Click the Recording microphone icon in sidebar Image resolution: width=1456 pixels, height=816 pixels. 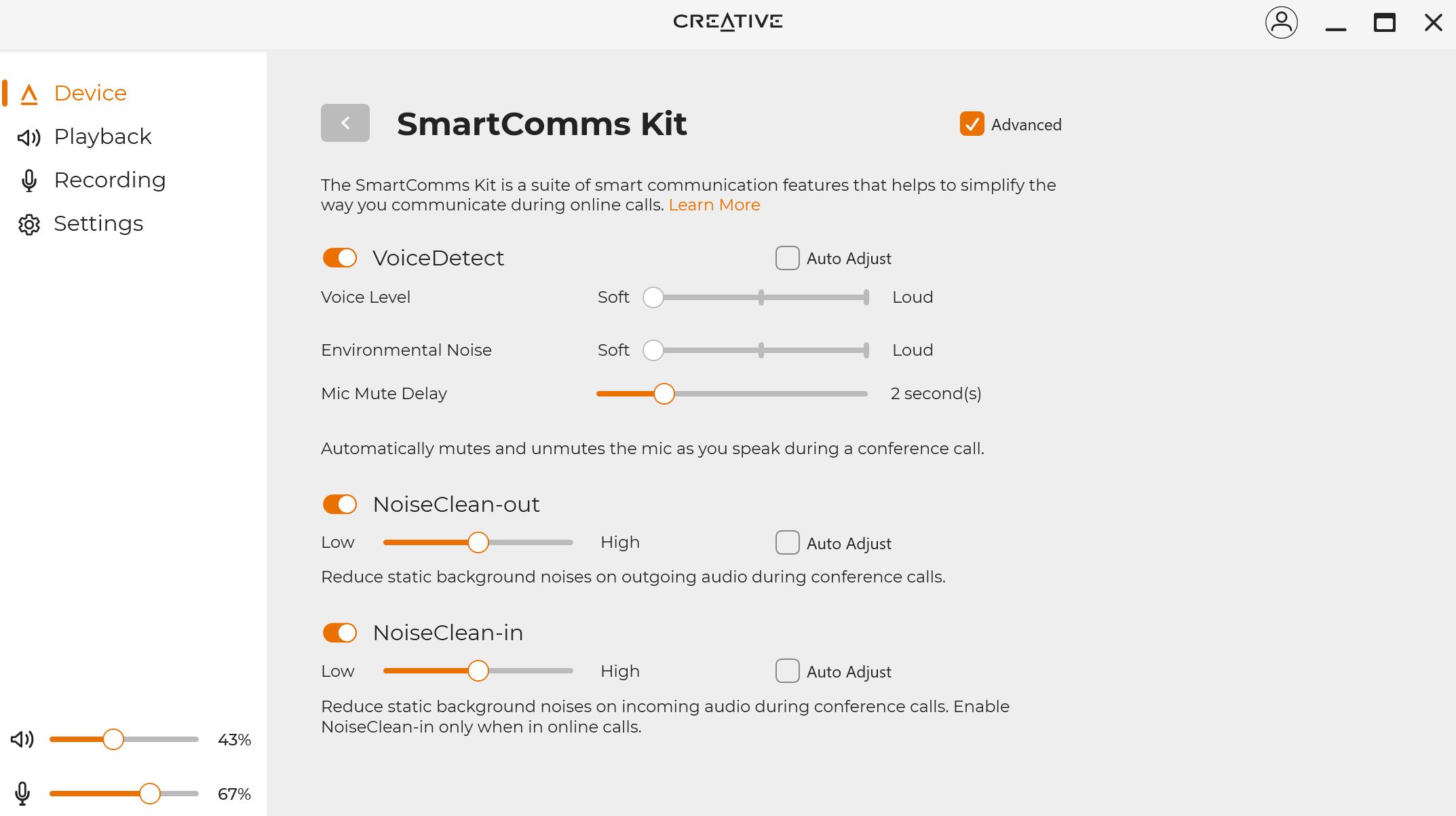coord(29,181)
